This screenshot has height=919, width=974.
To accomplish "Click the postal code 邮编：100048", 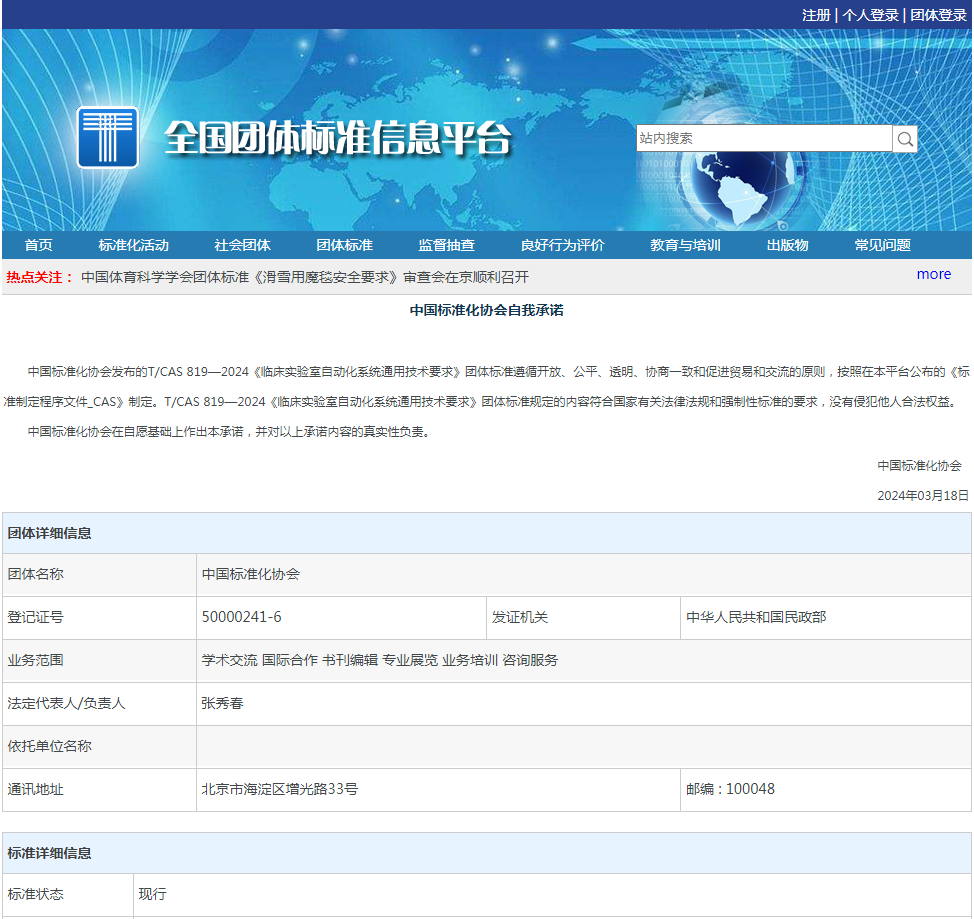I will tap(730, 789).
